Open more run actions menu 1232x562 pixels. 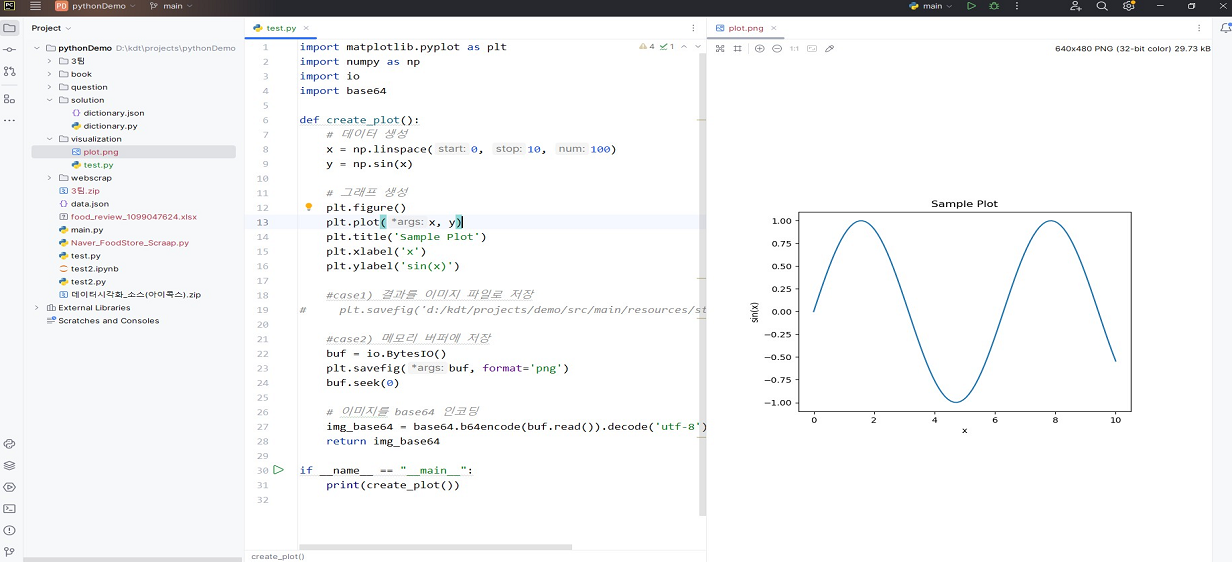click(x=1015, y=6)
